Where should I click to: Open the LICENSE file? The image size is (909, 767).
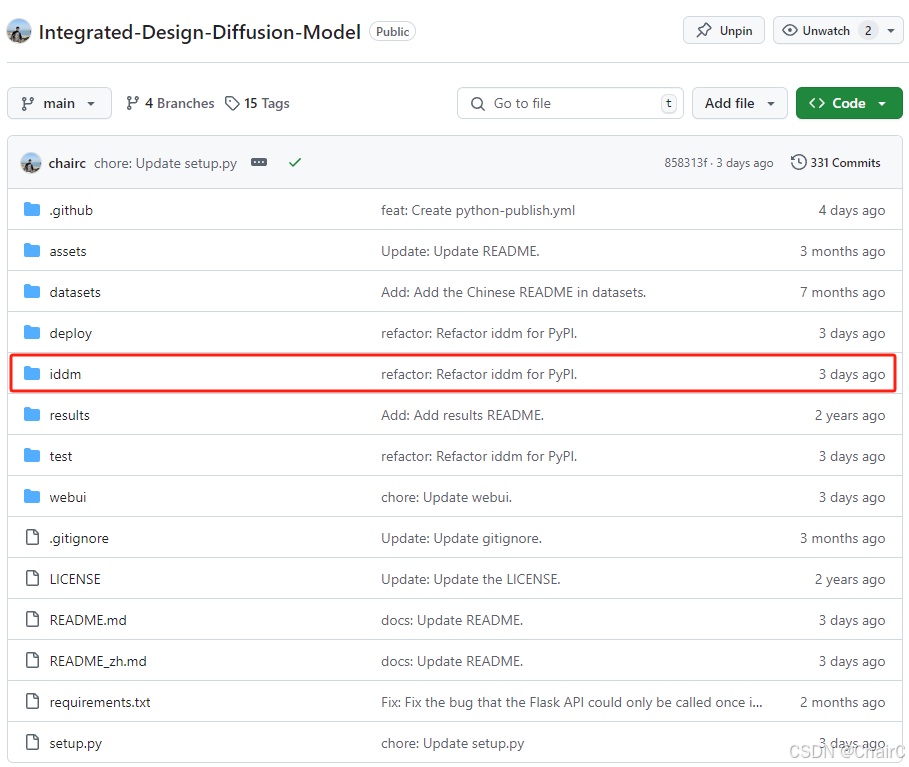[x=75, y=579]
